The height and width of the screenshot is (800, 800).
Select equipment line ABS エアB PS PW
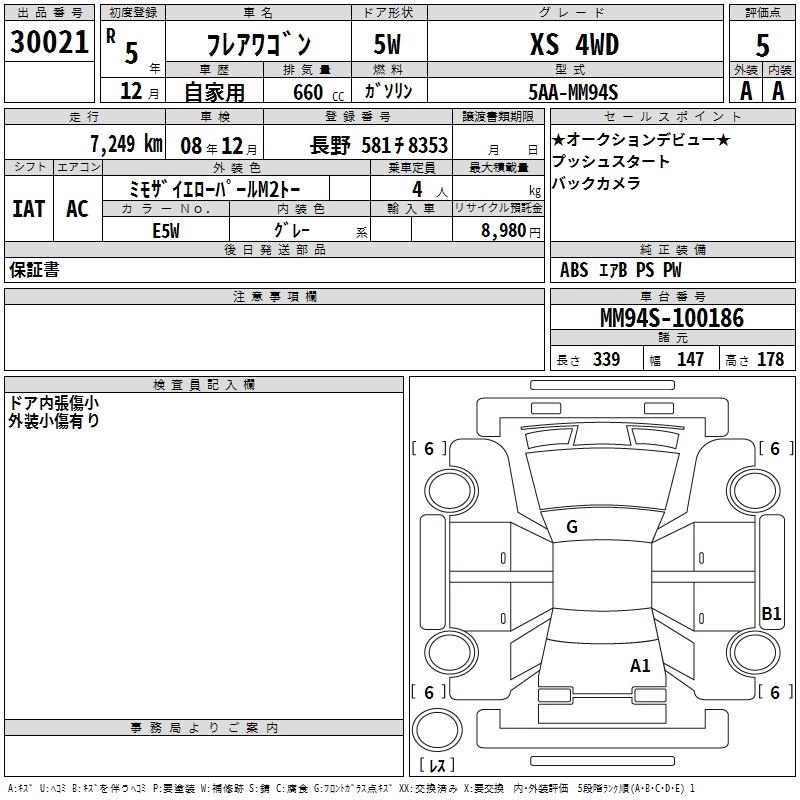click(x=620, y=270)
